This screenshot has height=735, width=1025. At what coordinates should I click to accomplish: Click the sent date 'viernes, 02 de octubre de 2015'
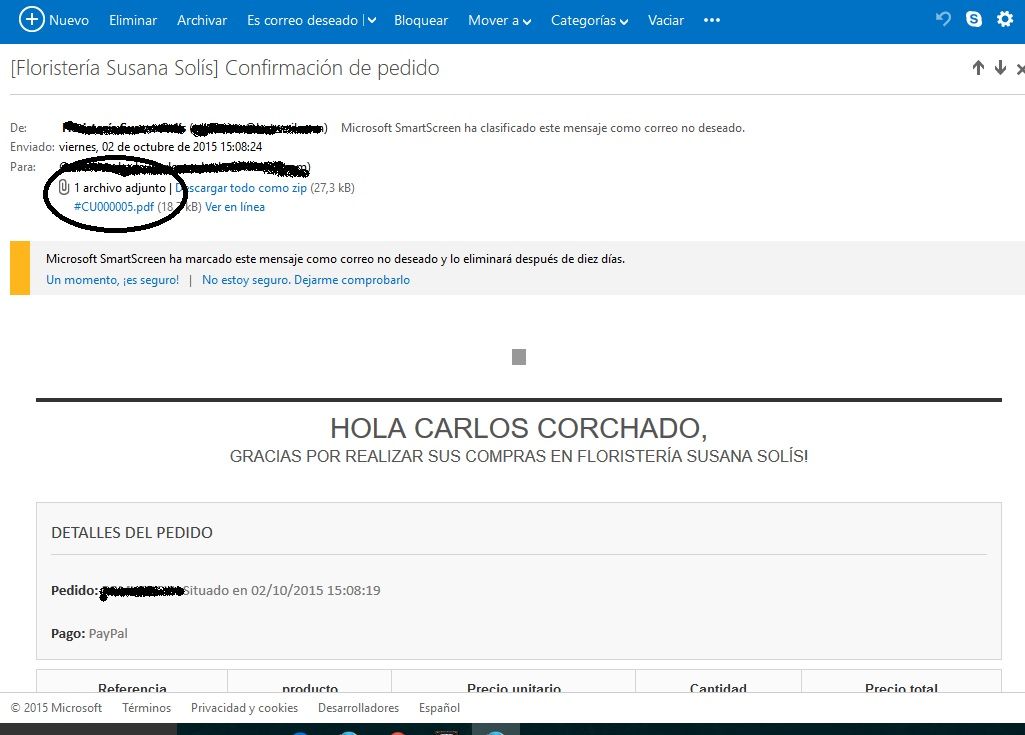tap(160, 146)
